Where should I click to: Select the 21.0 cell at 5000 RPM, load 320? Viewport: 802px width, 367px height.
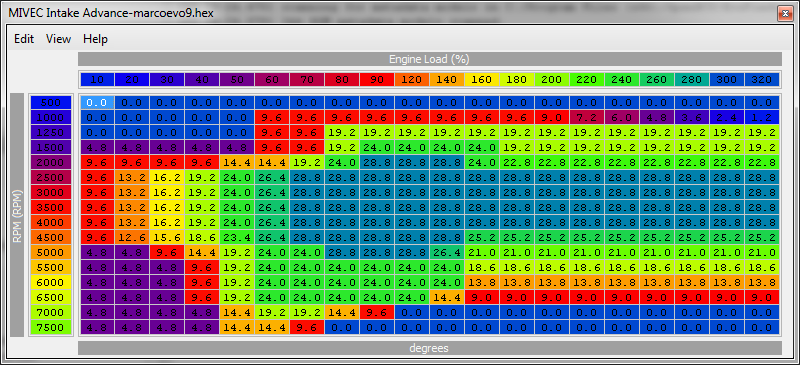(762, 253)
